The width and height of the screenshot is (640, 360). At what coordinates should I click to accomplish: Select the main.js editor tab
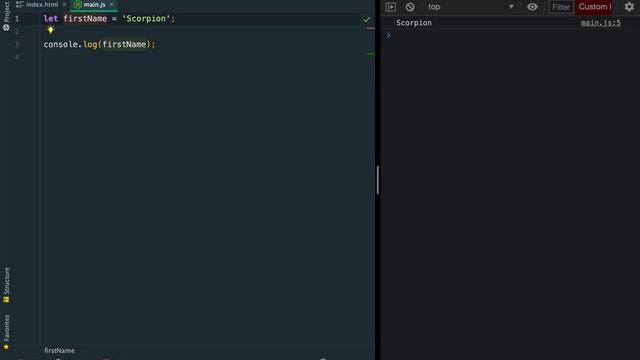pyautogui.click(x=94, y=4)
